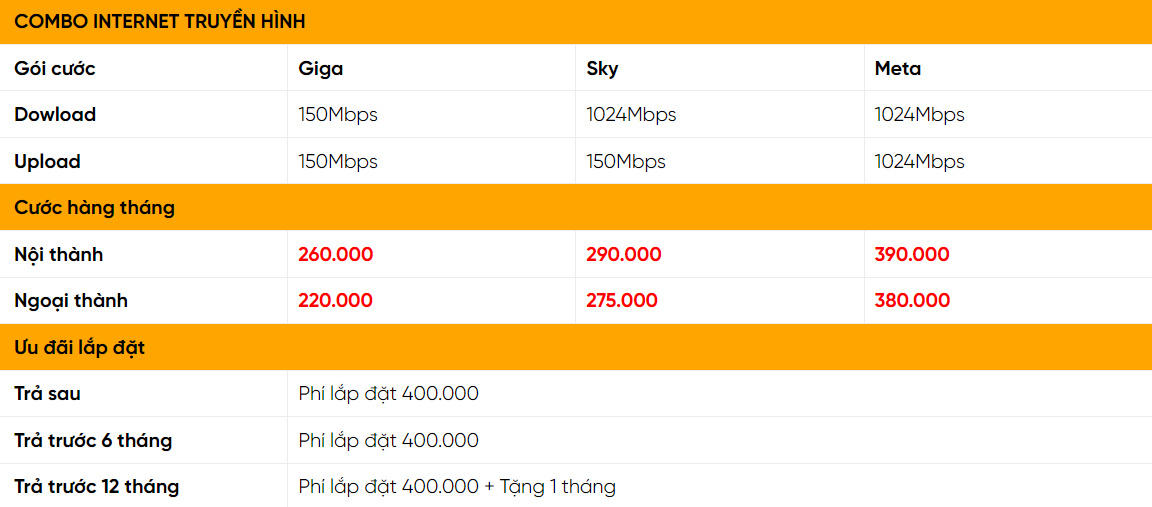The height and width of the screenshot is (507, 1152).
Task: Click Giga Ngoại thành price 220.000
Action: click(x=335, y=300)
